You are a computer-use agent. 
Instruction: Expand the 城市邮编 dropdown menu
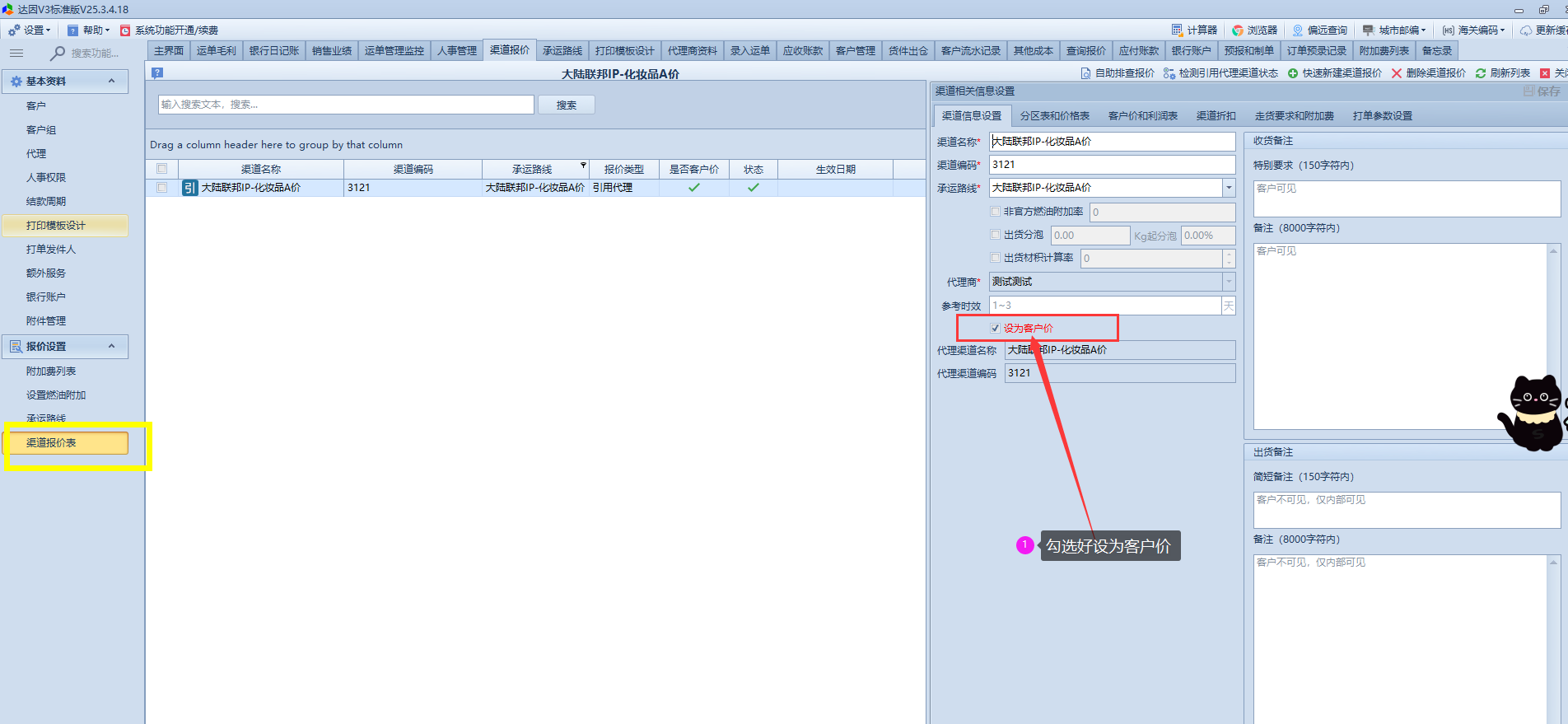pyautogui.click(x=1422, y=30)
